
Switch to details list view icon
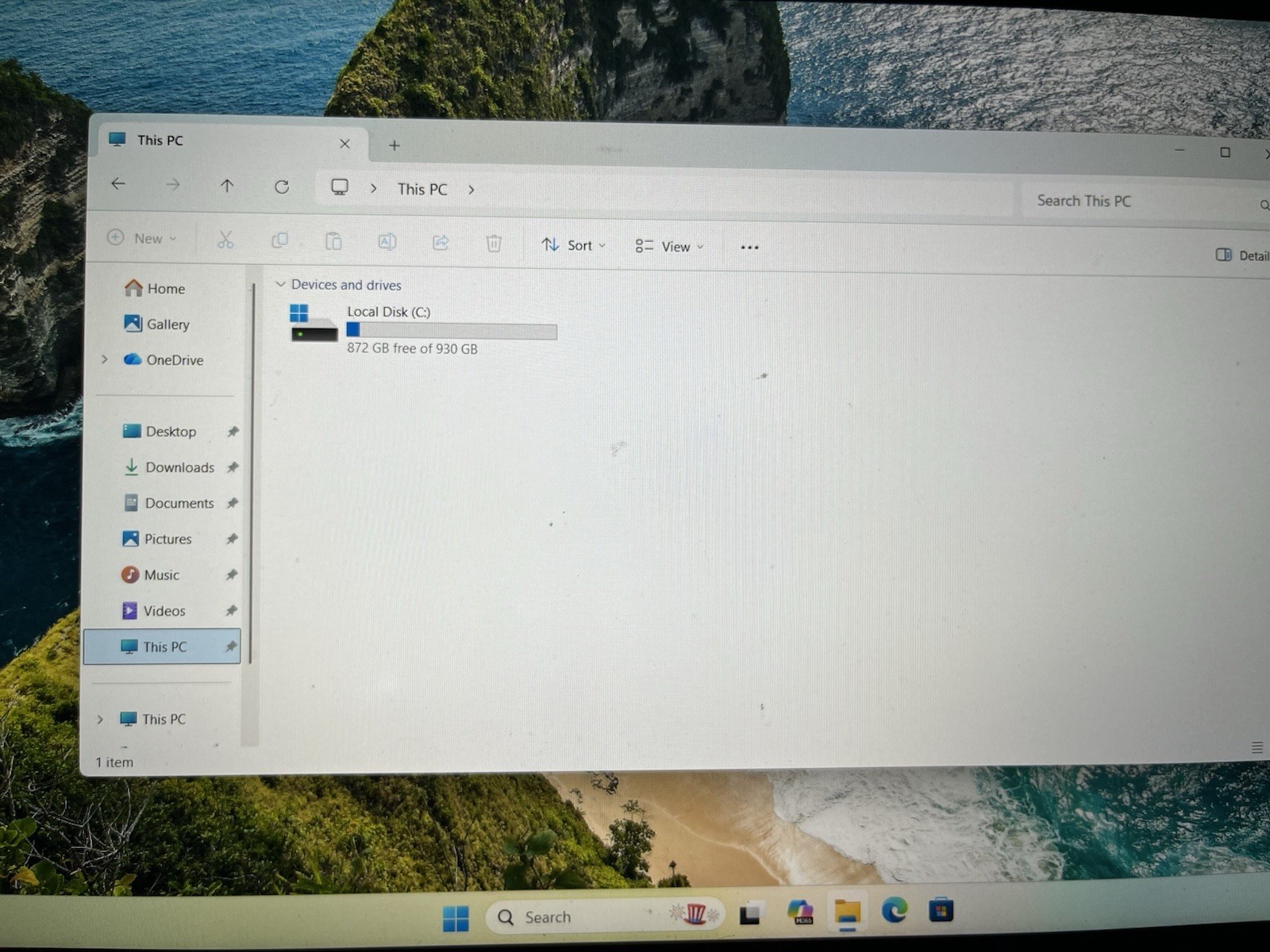point(1257,747)
